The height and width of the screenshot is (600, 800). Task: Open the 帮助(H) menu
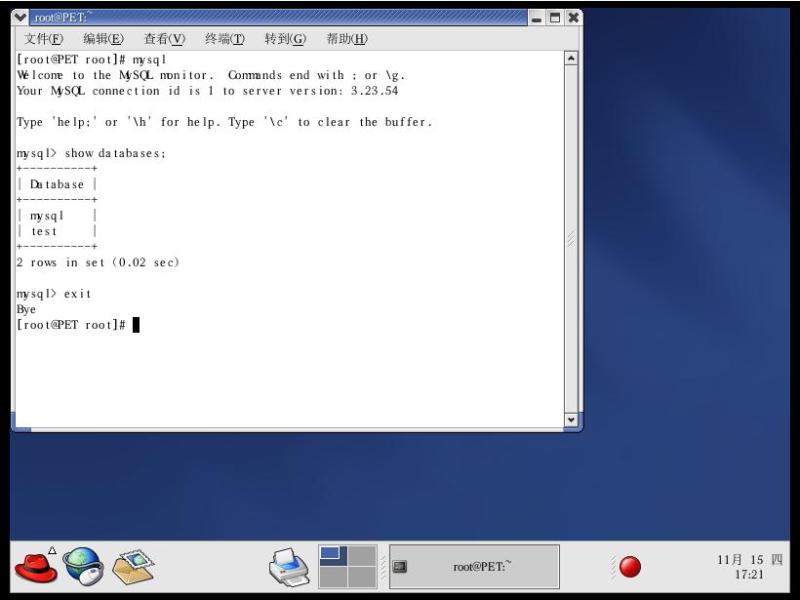(x=347, y=39)
